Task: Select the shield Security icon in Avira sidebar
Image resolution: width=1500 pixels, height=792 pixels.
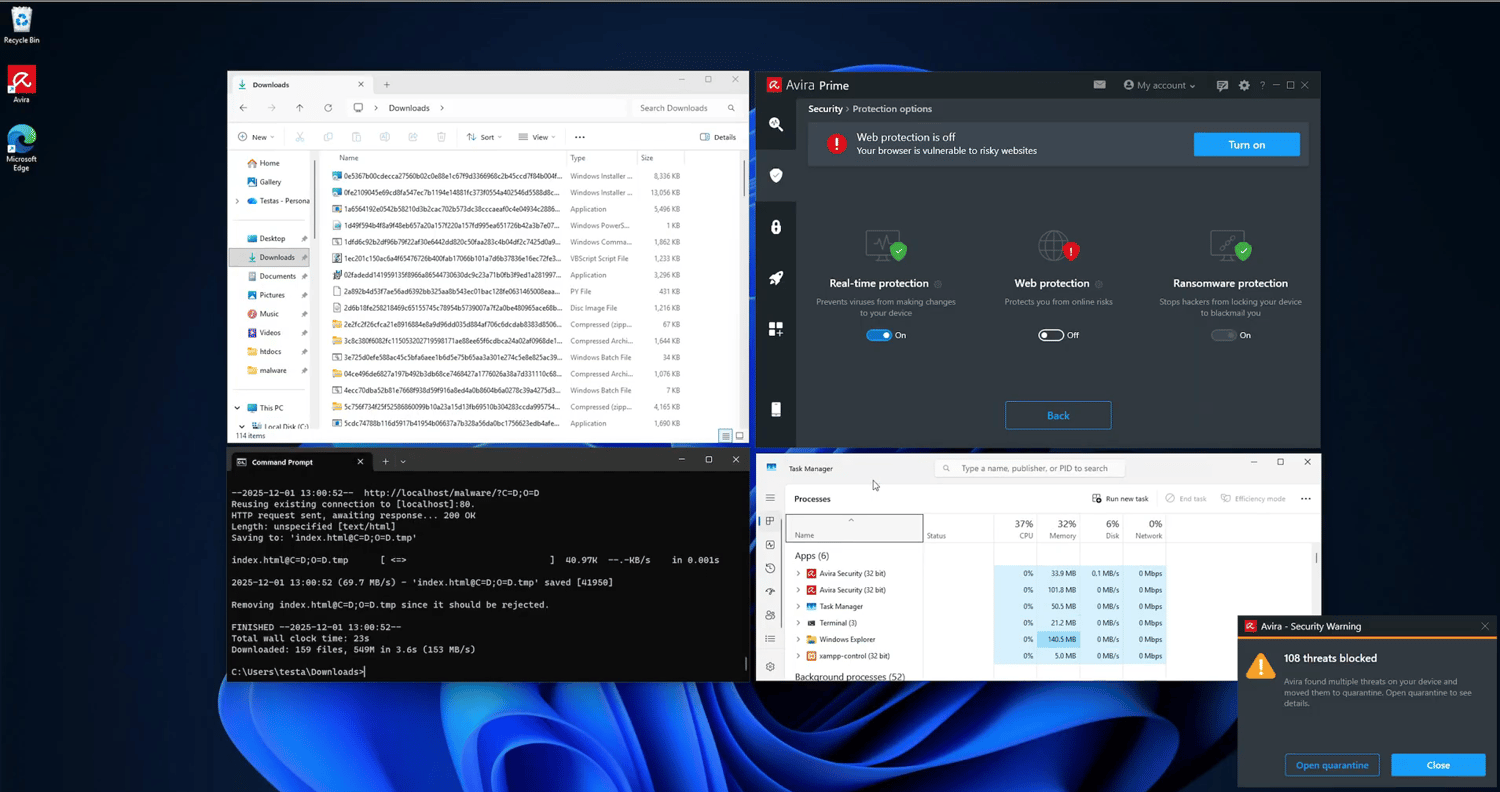Action: [x=776, y=175]
